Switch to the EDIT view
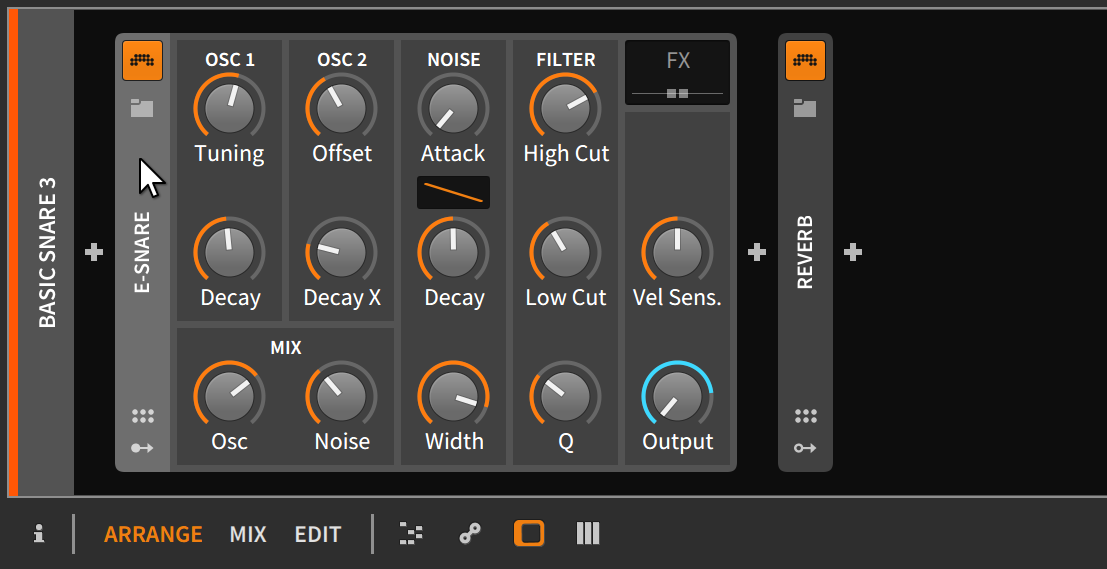 pos(317,534)
